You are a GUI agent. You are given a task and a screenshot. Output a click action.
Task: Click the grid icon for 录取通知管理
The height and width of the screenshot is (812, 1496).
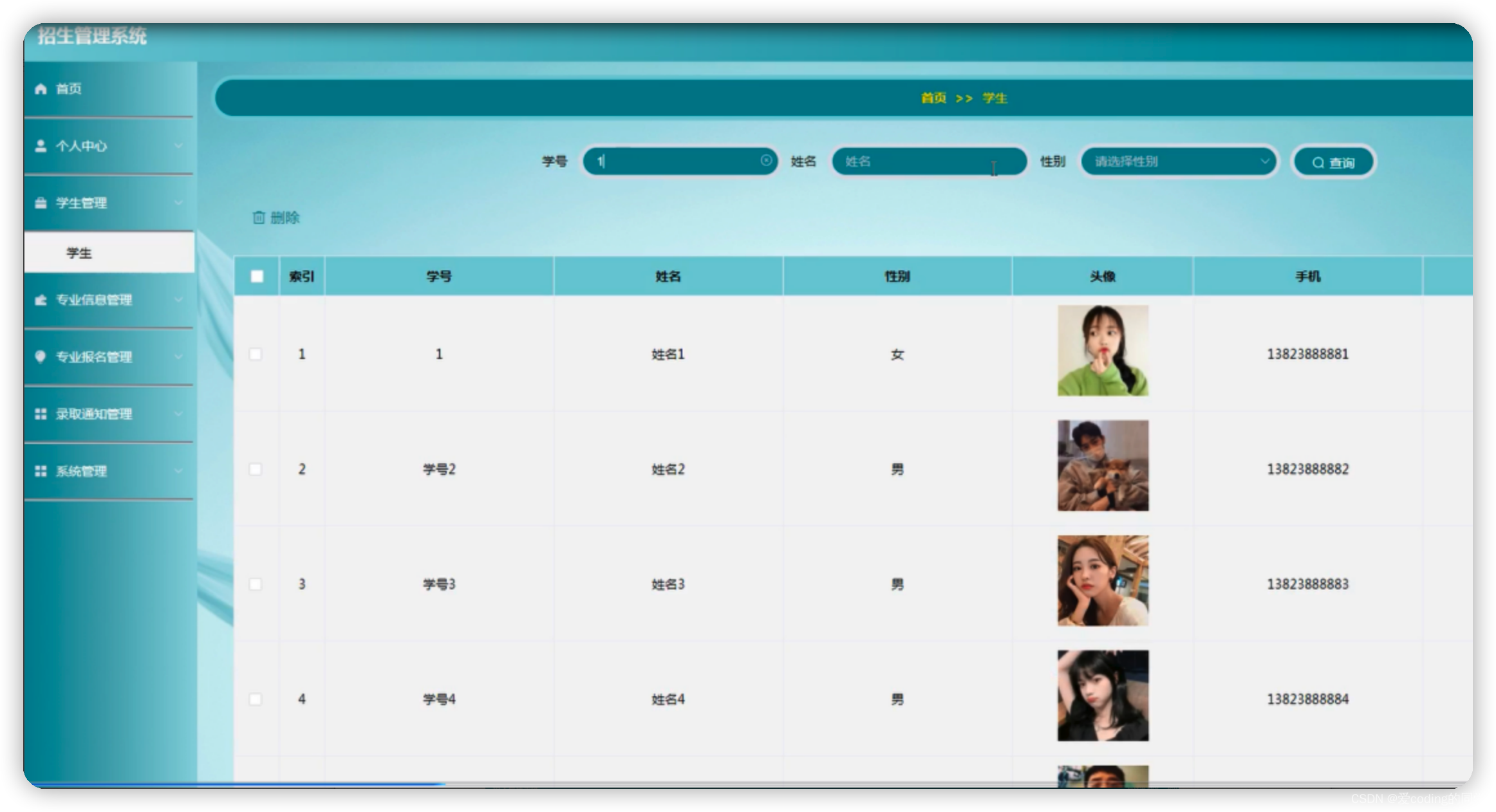tap(41, 414)
